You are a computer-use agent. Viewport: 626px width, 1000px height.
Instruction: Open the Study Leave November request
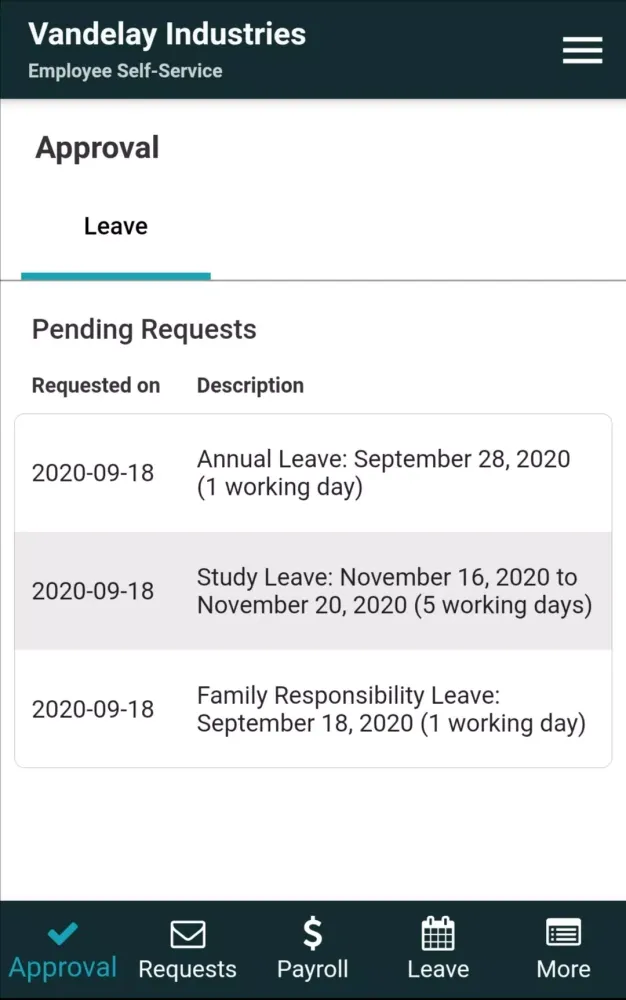pyautogui.click(x=394, y=591)
